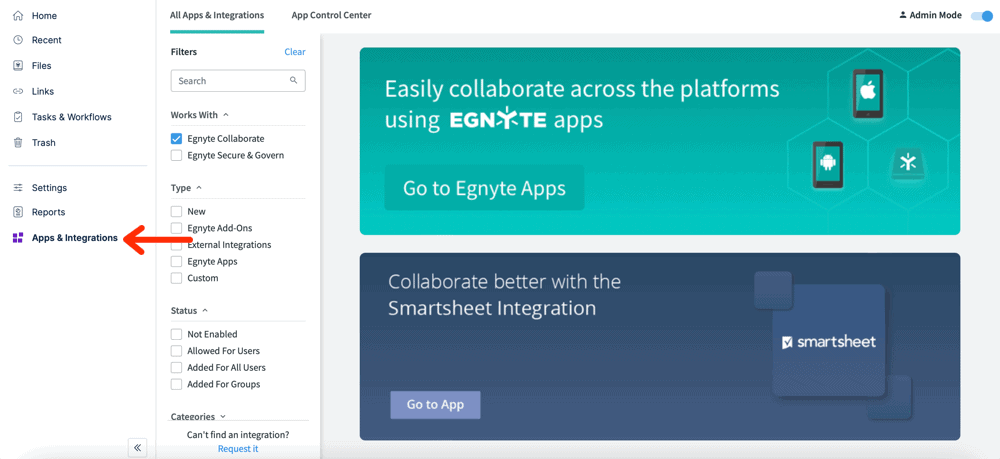The height and width of the screenshot is (459, 1000).
Task: Click the Links chain icon
Action: (18, 91)
